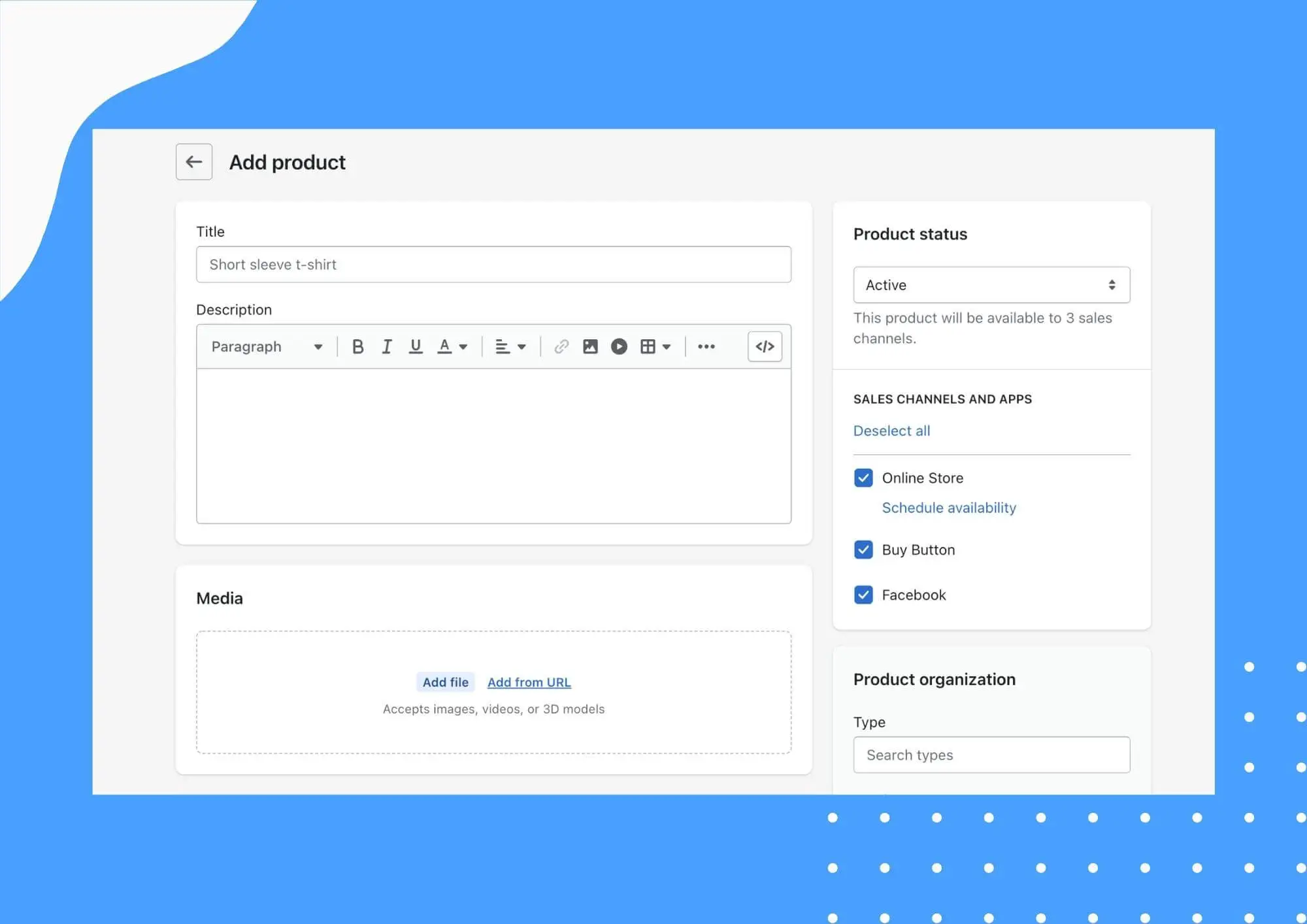
Task: Expand the text alignment dropdown
Action: [510, 346]
